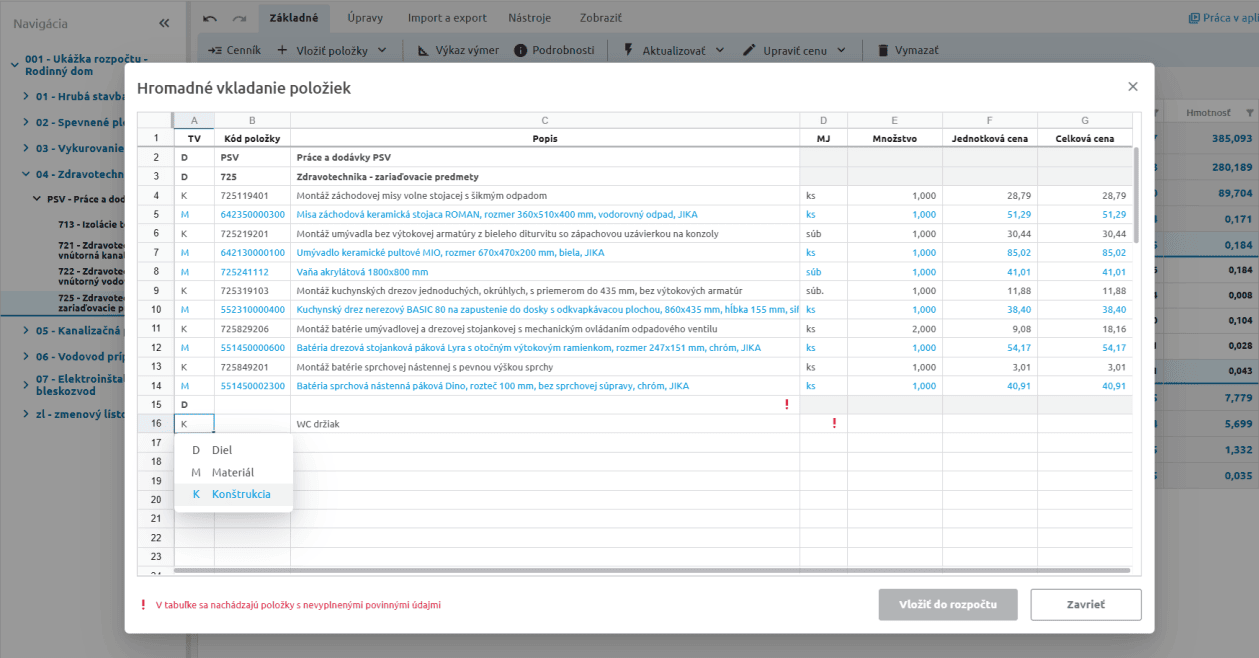Click the Hmotnosť column filter icon
This screenshot has width=1259, height=658.
click(1249, 113)
